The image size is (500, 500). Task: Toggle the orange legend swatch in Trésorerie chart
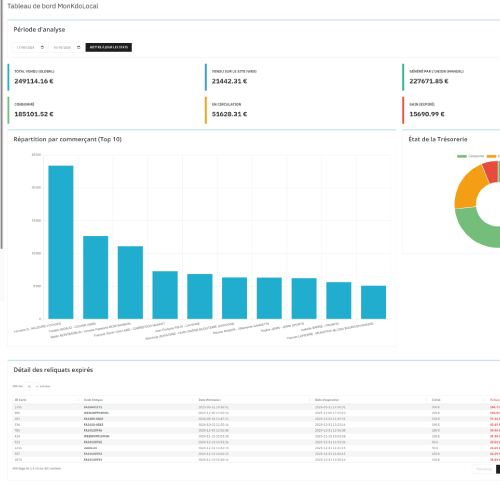click(491, 156)
